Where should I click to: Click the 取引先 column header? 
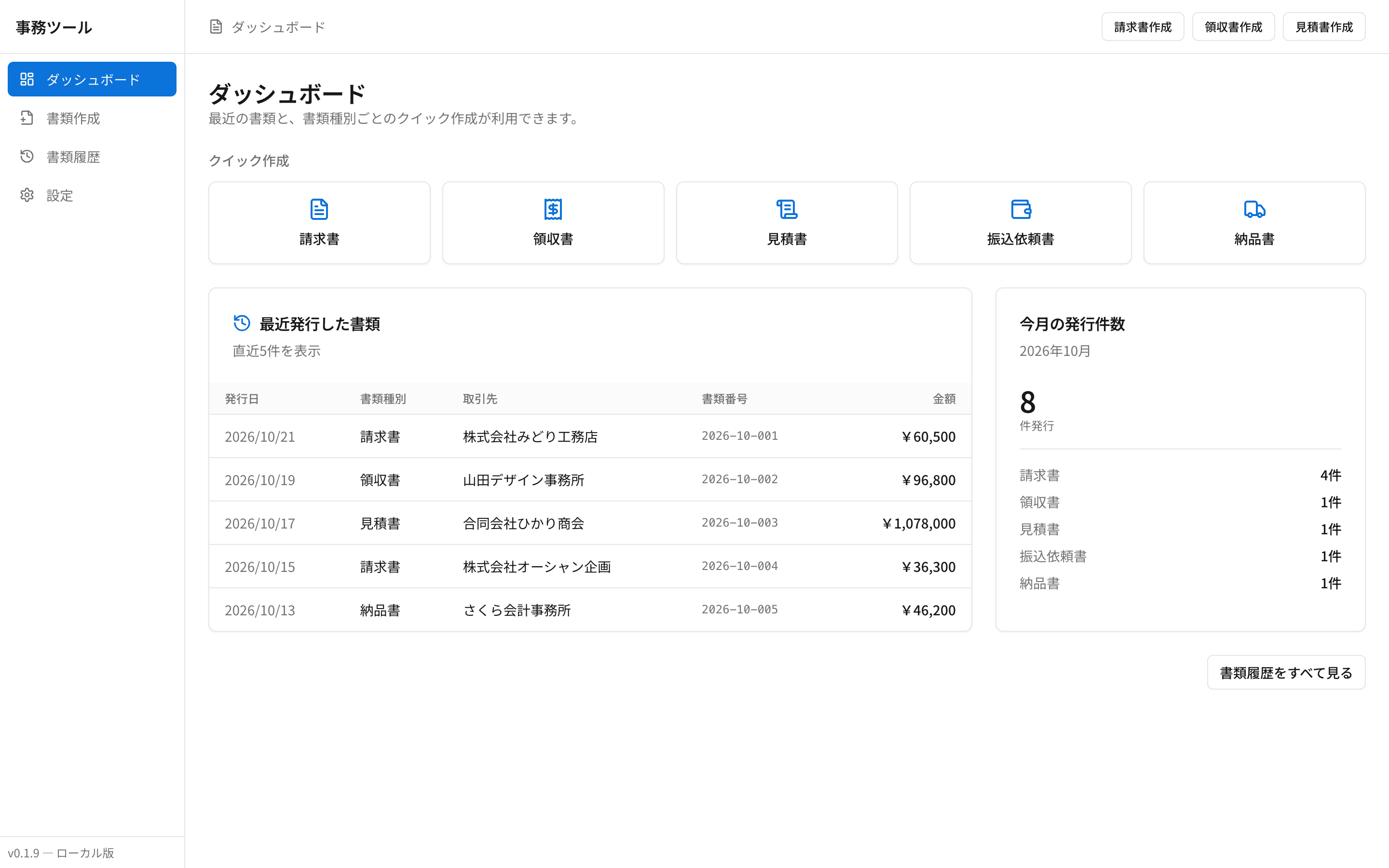(480, 399)
